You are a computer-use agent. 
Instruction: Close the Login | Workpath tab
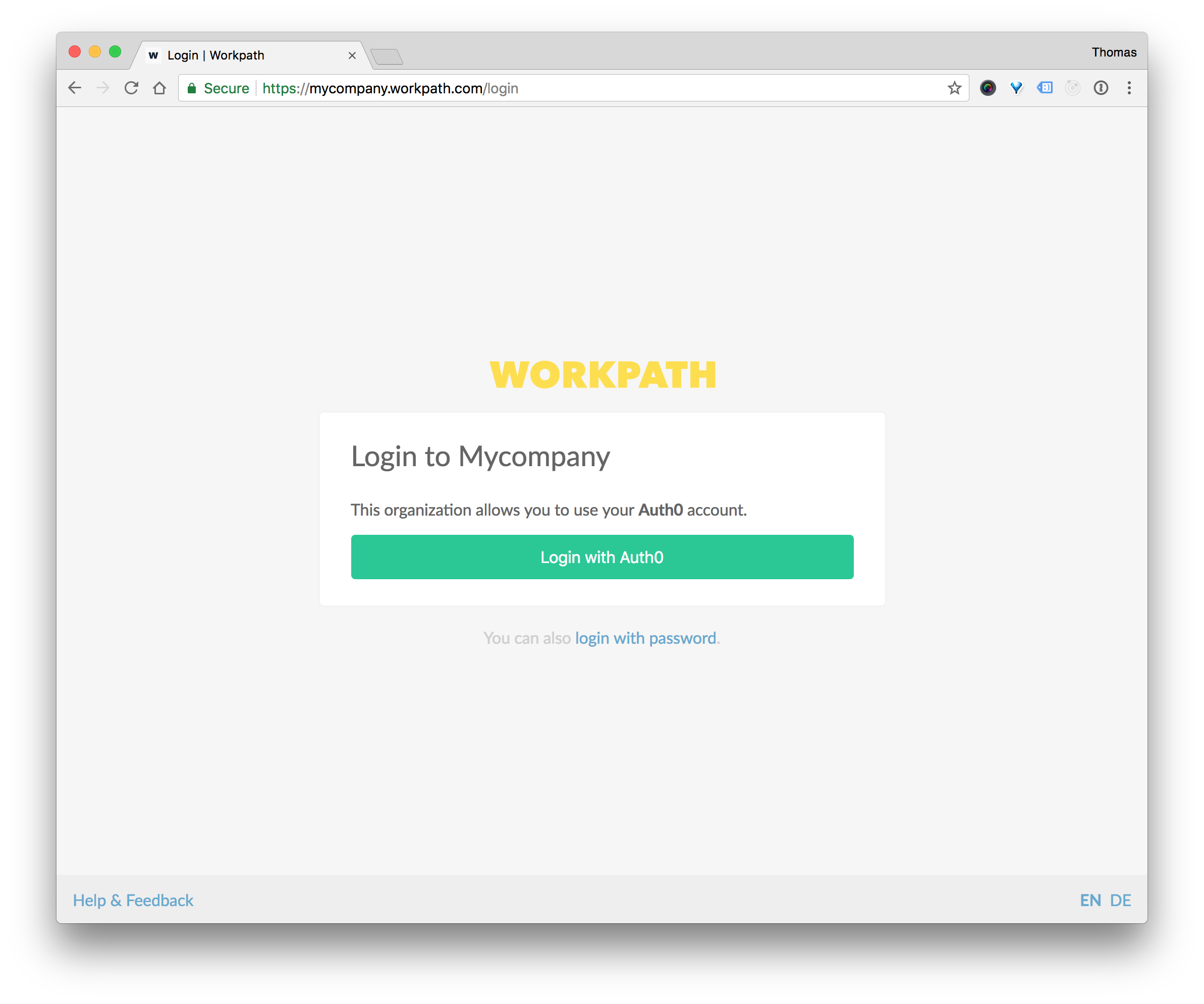[352, 55]
